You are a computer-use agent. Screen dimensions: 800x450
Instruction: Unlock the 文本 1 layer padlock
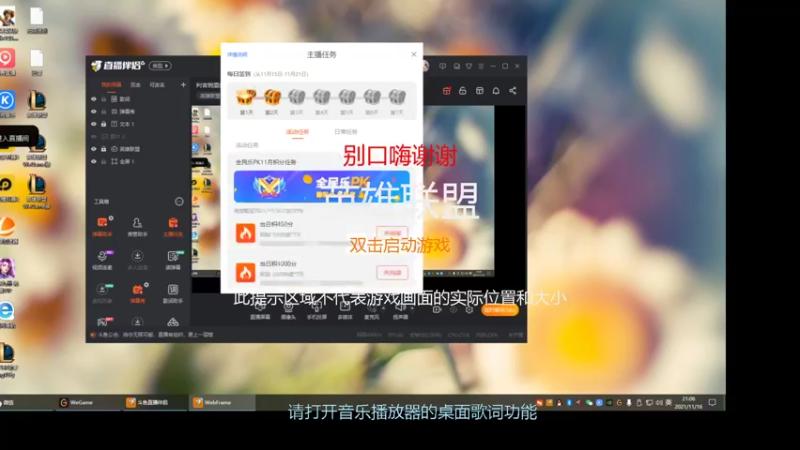coord(104,124)
